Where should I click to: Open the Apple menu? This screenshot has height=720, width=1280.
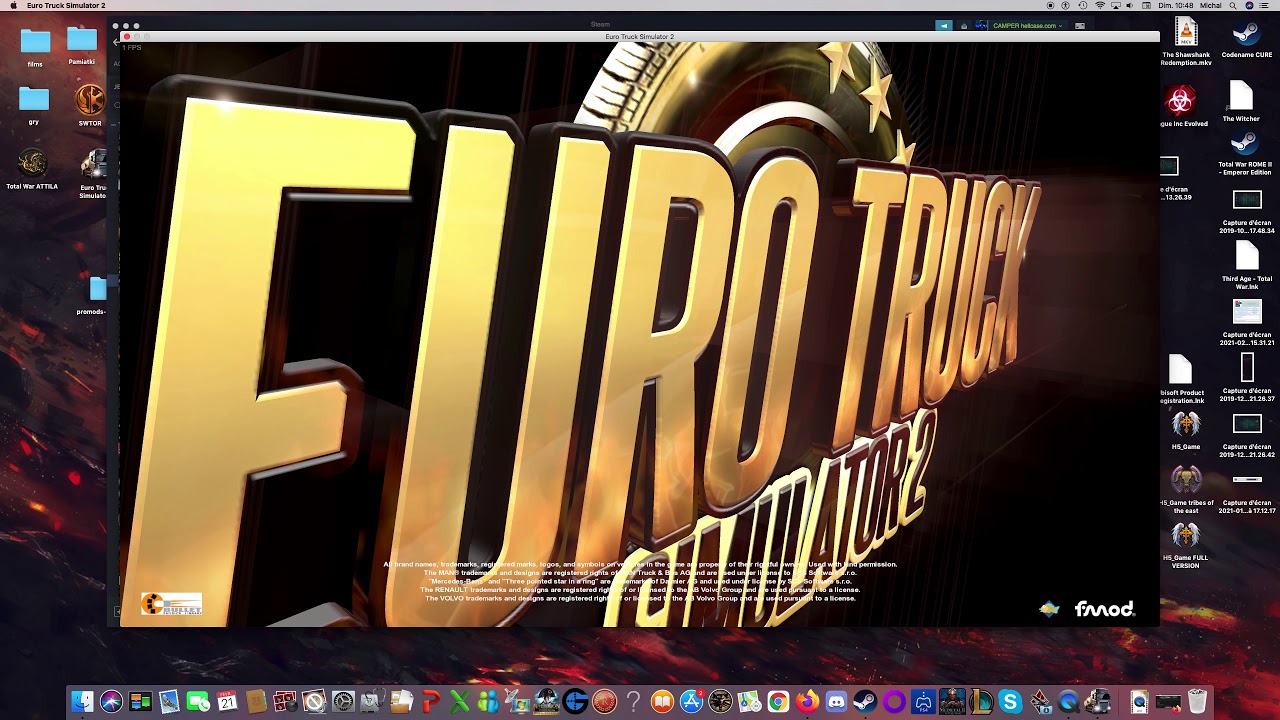[x=13, y=6]
